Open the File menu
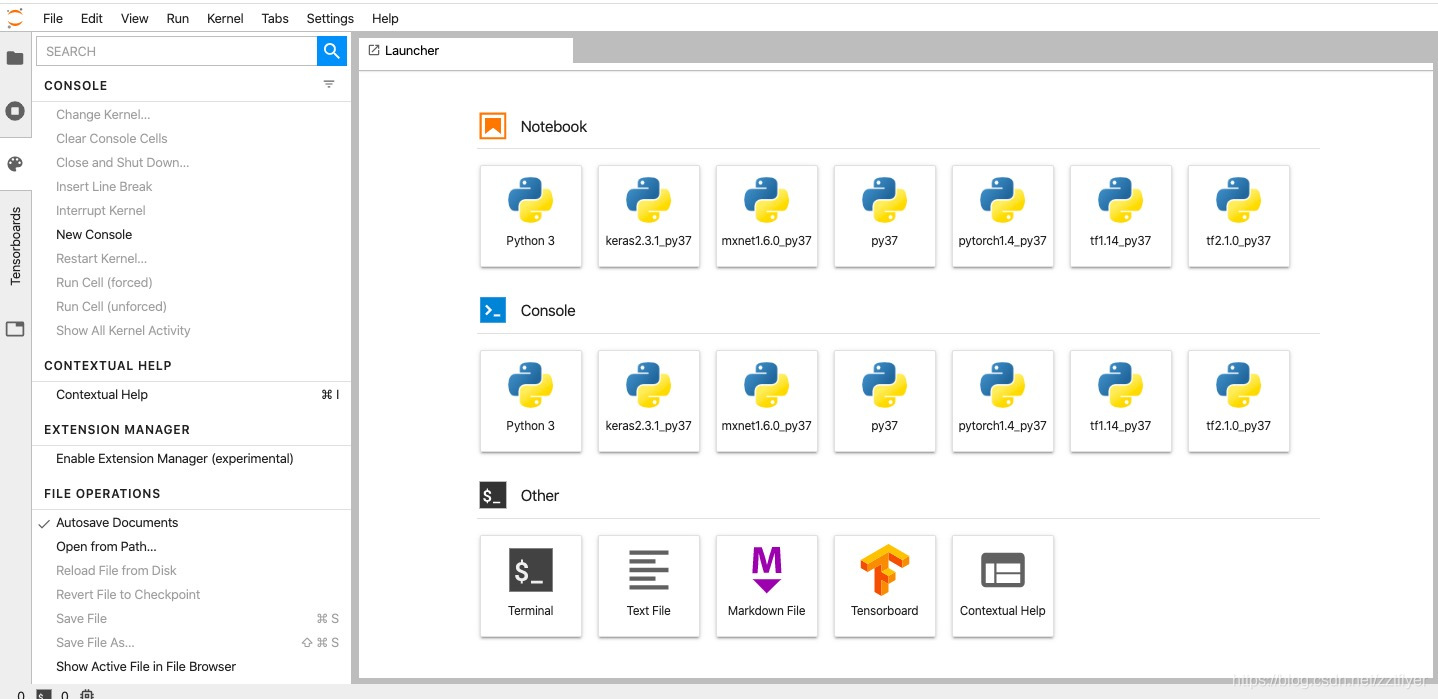This screenshot has height=699, width=1438. click(x=53, y=18)
